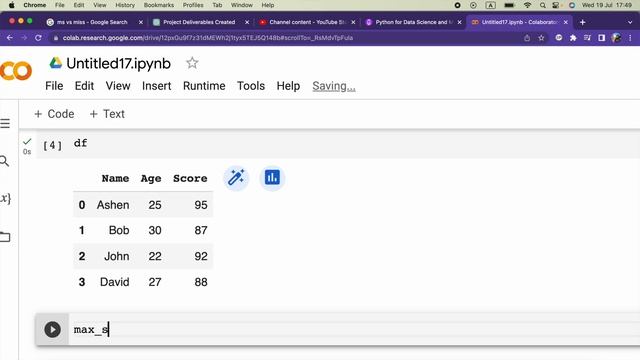This screenshot has height=360, width=640.
Task: Star the Untitled17.ipynb notebook
Action: click(x=192, y=63)
